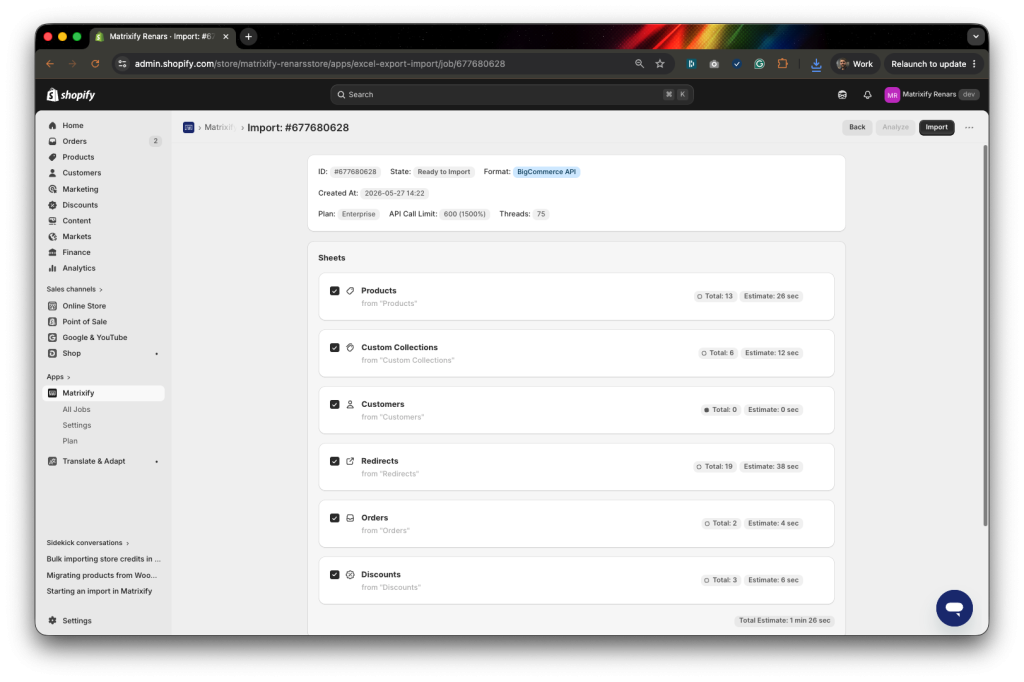Image resolution: width=1024 pixels, height=682 pixels.
Task: Uncheck the Discounts sheet checkbox
Action: pyautogui.click(x=334, y=575)
